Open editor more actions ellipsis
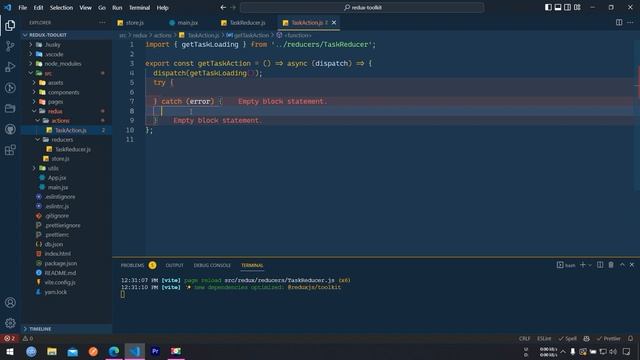This screenshot has height=360, width=640. (x=630, y=22)
